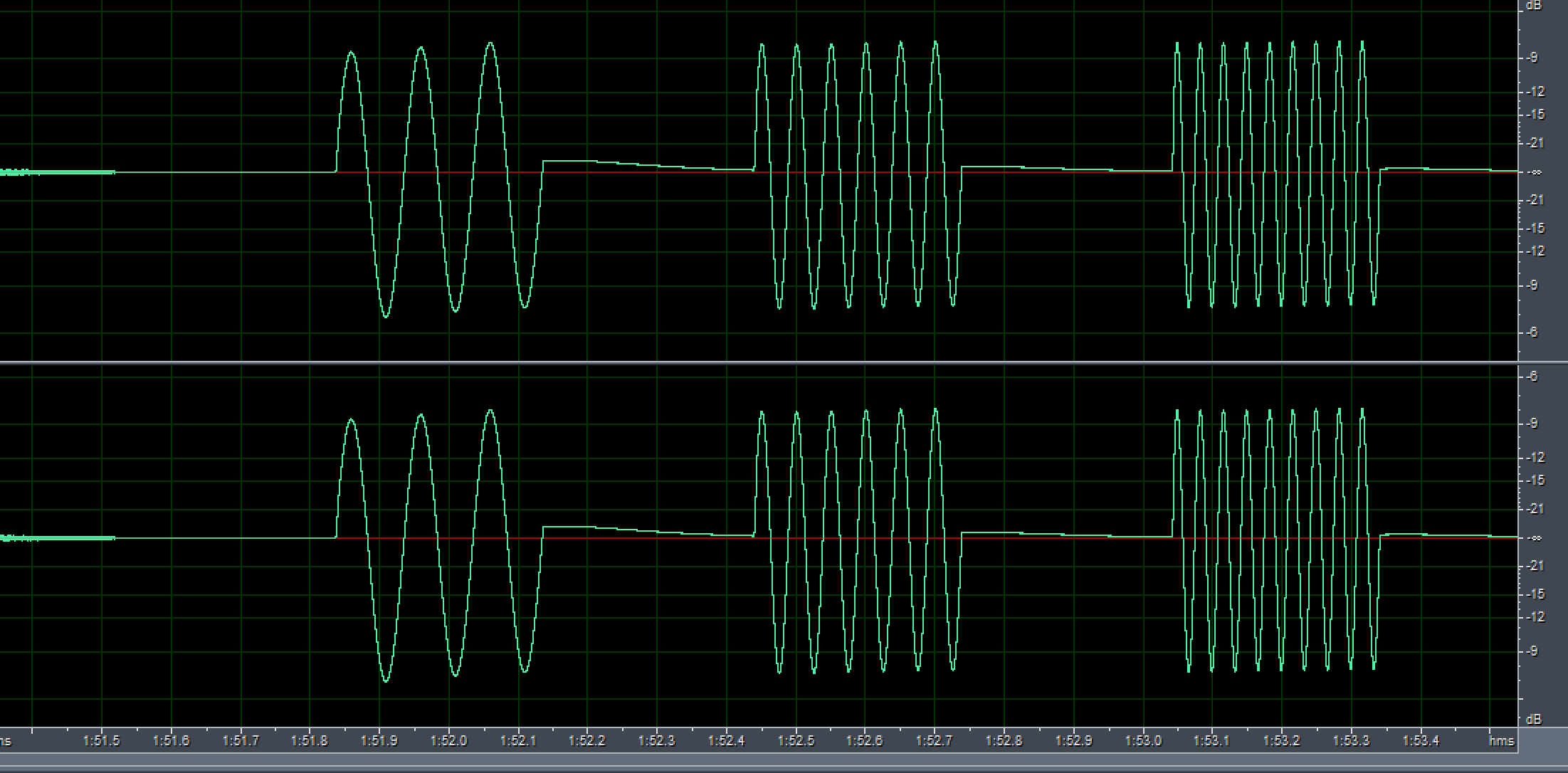Click the 1:51.5 mark on time ruler
The height and width of the screenshot is (773, 1568).
click(101, 741)
